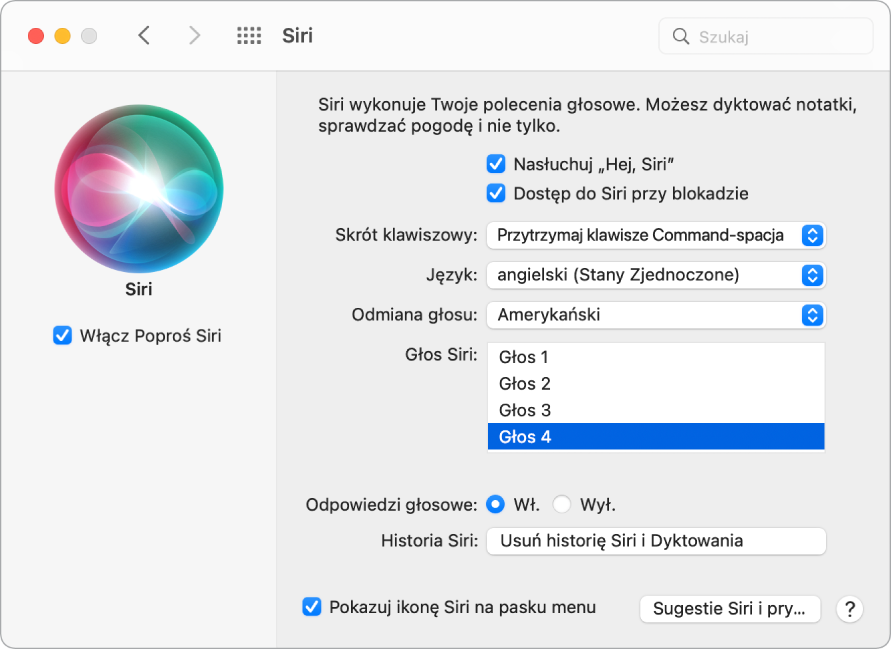Screen dimensions: 891x649
Task: Open the "Język" dropdown menu
Action: 656,275
